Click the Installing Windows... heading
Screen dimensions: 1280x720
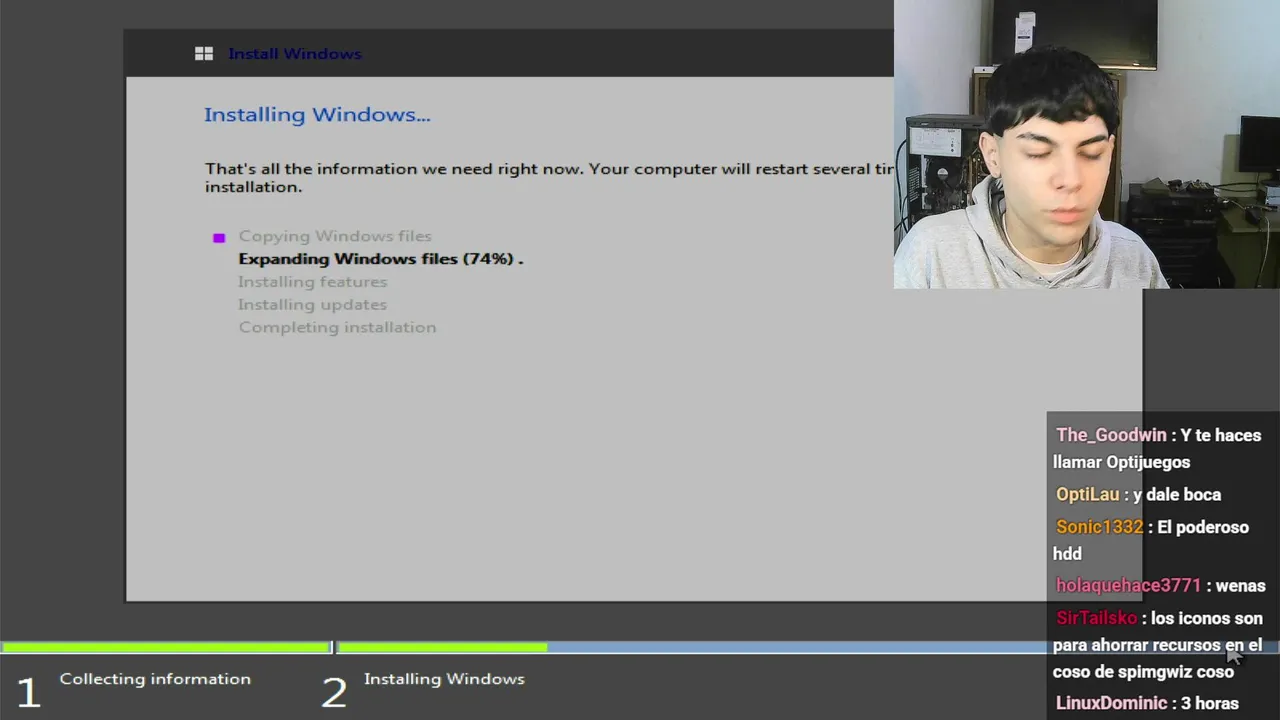coord(317,115)
